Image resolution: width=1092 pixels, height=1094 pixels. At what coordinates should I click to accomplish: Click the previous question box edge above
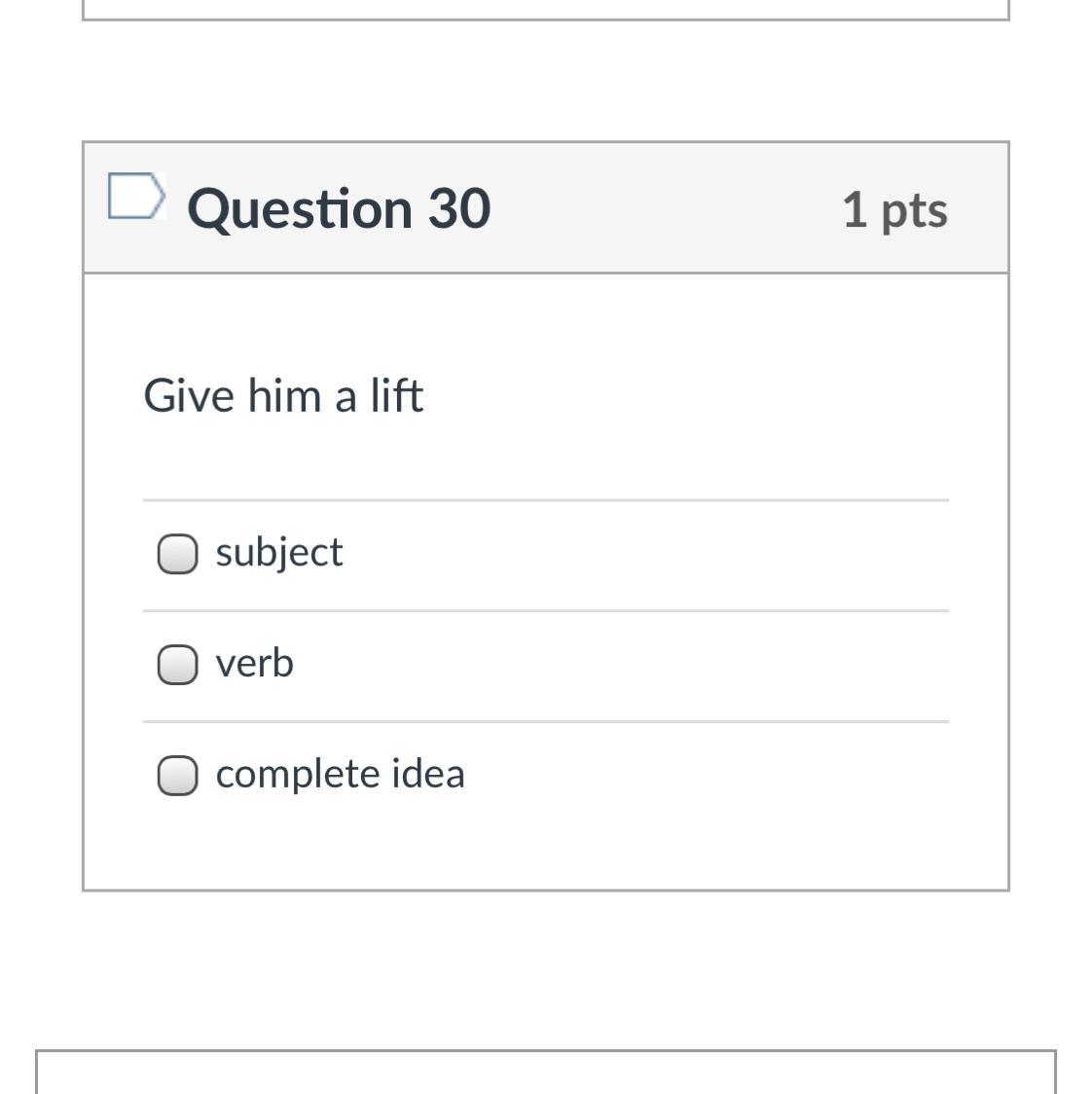coord(545,17)
